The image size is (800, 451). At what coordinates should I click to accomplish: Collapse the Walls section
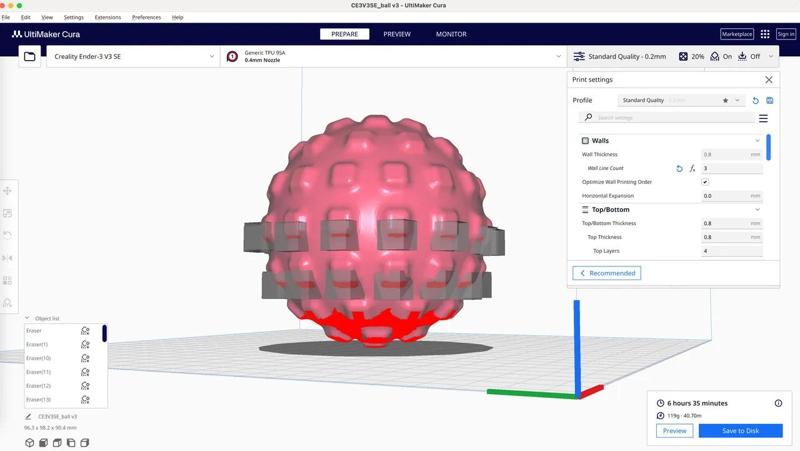pos(758,141)
